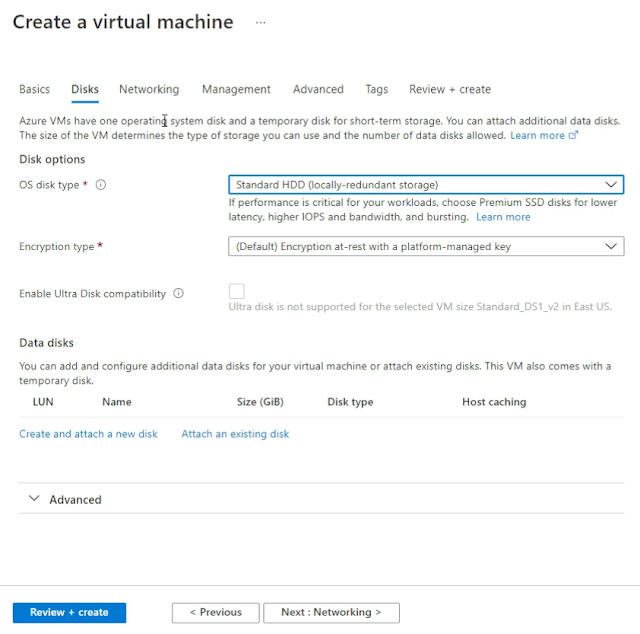This screenshot has height=634, width=640.
Task: Show info tooltip for OS disk type
Action: point(101,185)
